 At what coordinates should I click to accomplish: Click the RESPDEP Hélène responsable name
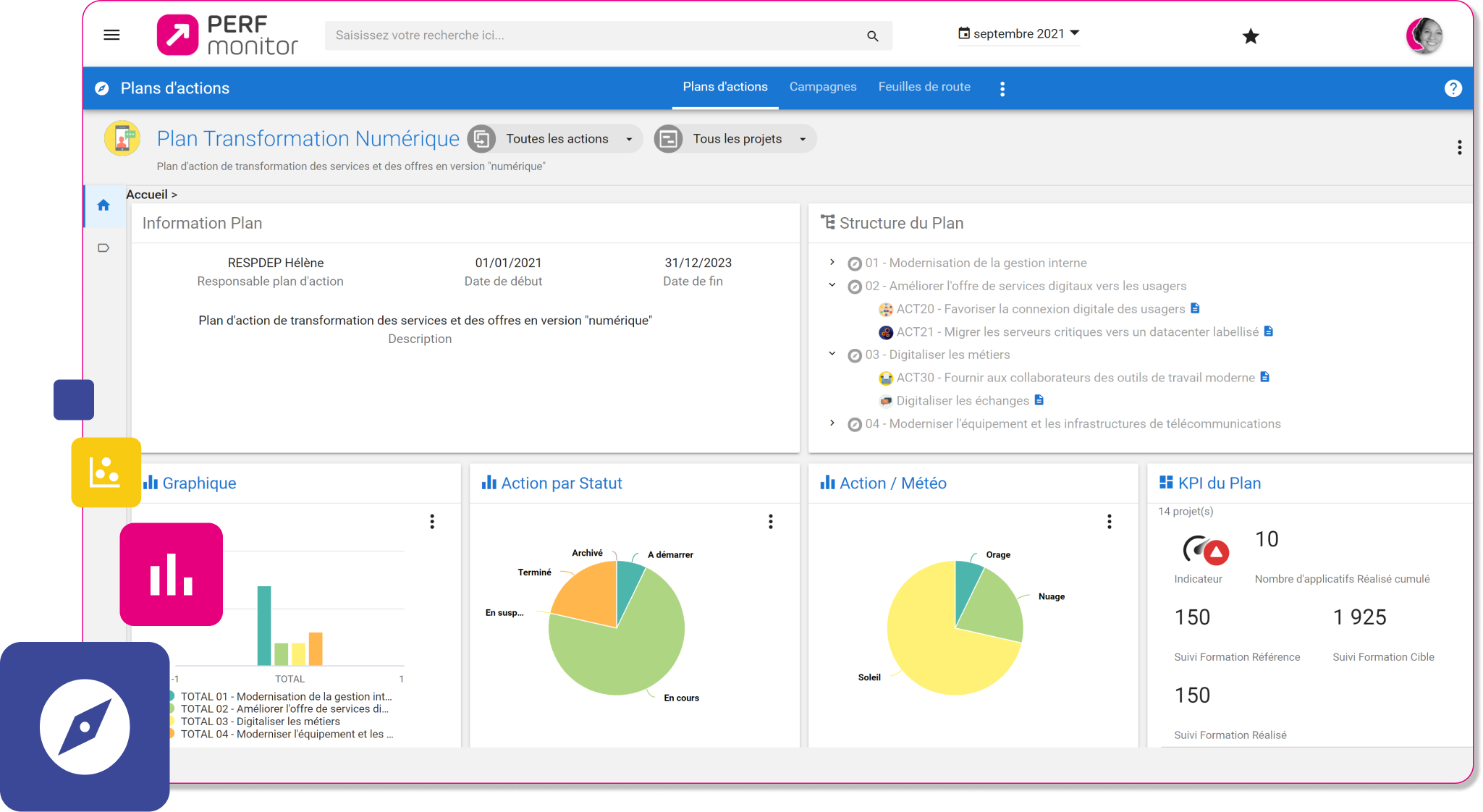(x=276, y=263)
